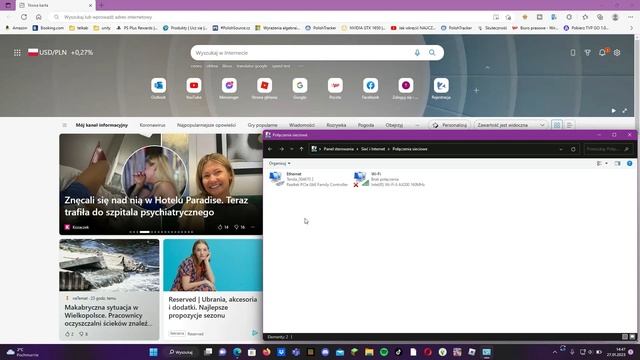Add a new quick link with plus

pyautogui.click(x=476, y=90)
